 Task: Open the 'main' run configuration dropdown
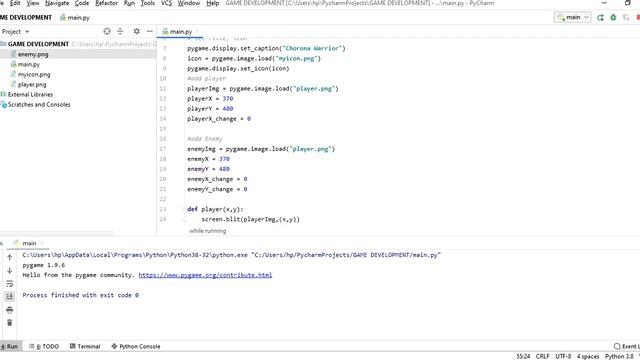coord(572,17)
